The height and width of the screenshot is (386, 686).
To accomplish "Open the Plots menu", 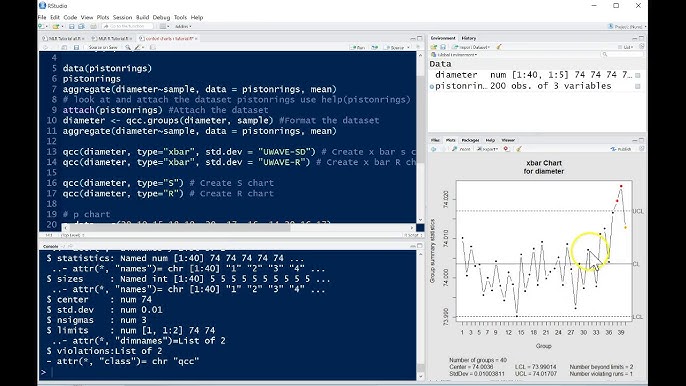I will [103, 18].
